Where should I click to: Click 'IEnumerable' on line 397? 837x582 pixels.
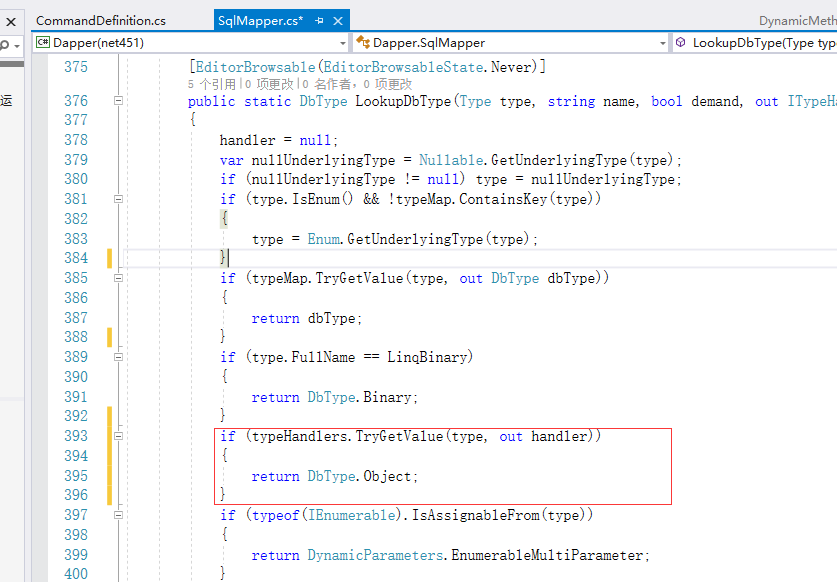(352, 515)
